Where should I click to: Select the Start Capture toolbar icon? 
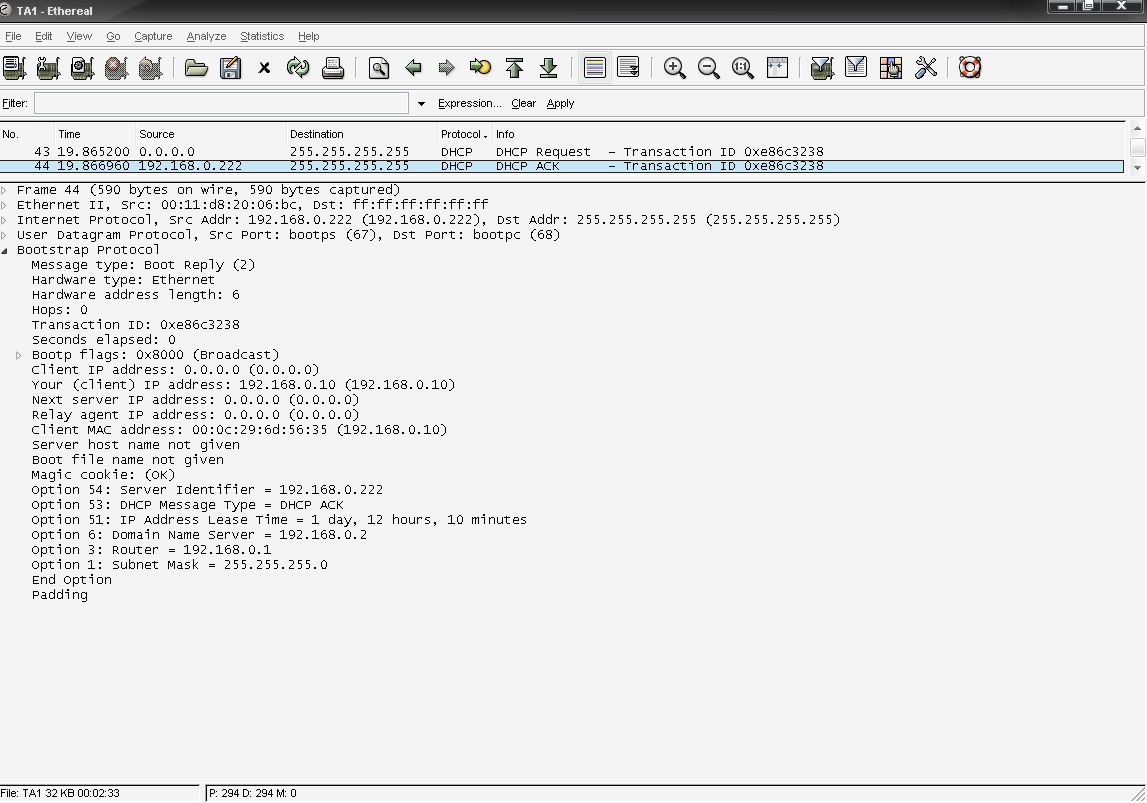[x=82, y=68]
